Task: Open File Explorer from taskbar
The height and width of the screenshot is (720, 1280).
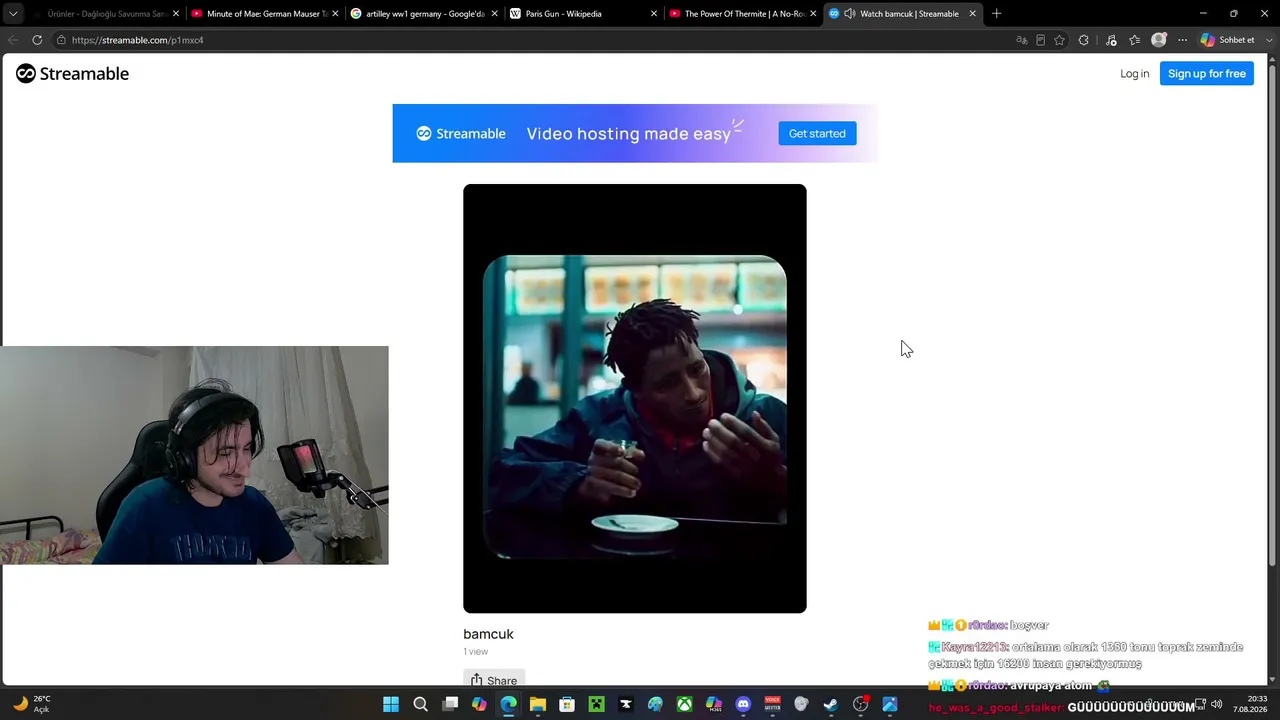Action: coord(538,705)
